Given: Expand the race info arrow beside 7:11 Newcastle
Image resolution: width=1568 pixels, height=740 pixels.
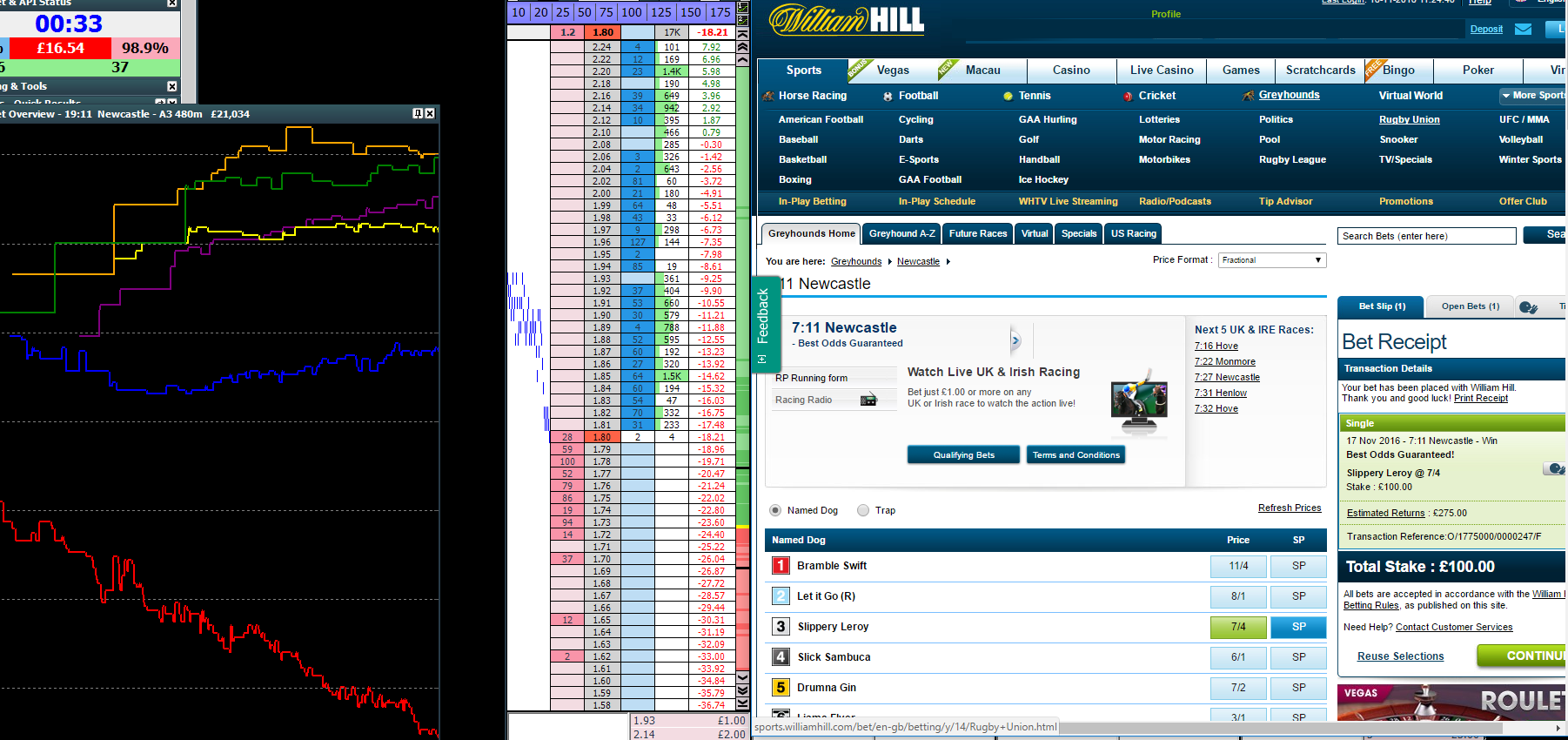Looking at the screenshot, I should 1015,341.
